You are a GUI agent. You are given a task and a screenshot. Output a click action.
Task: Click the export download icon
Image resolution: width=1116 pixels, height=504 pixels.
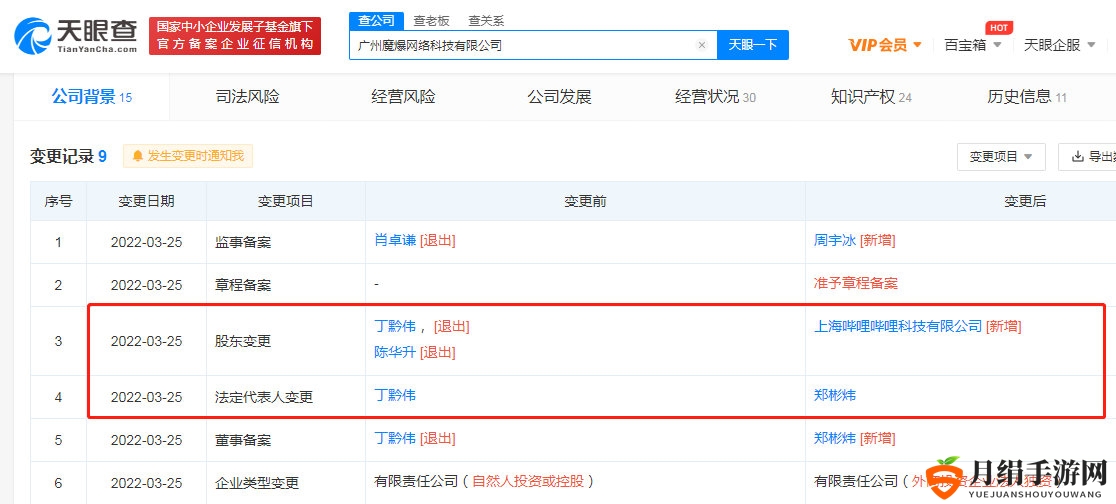(x=1078, y=157)
